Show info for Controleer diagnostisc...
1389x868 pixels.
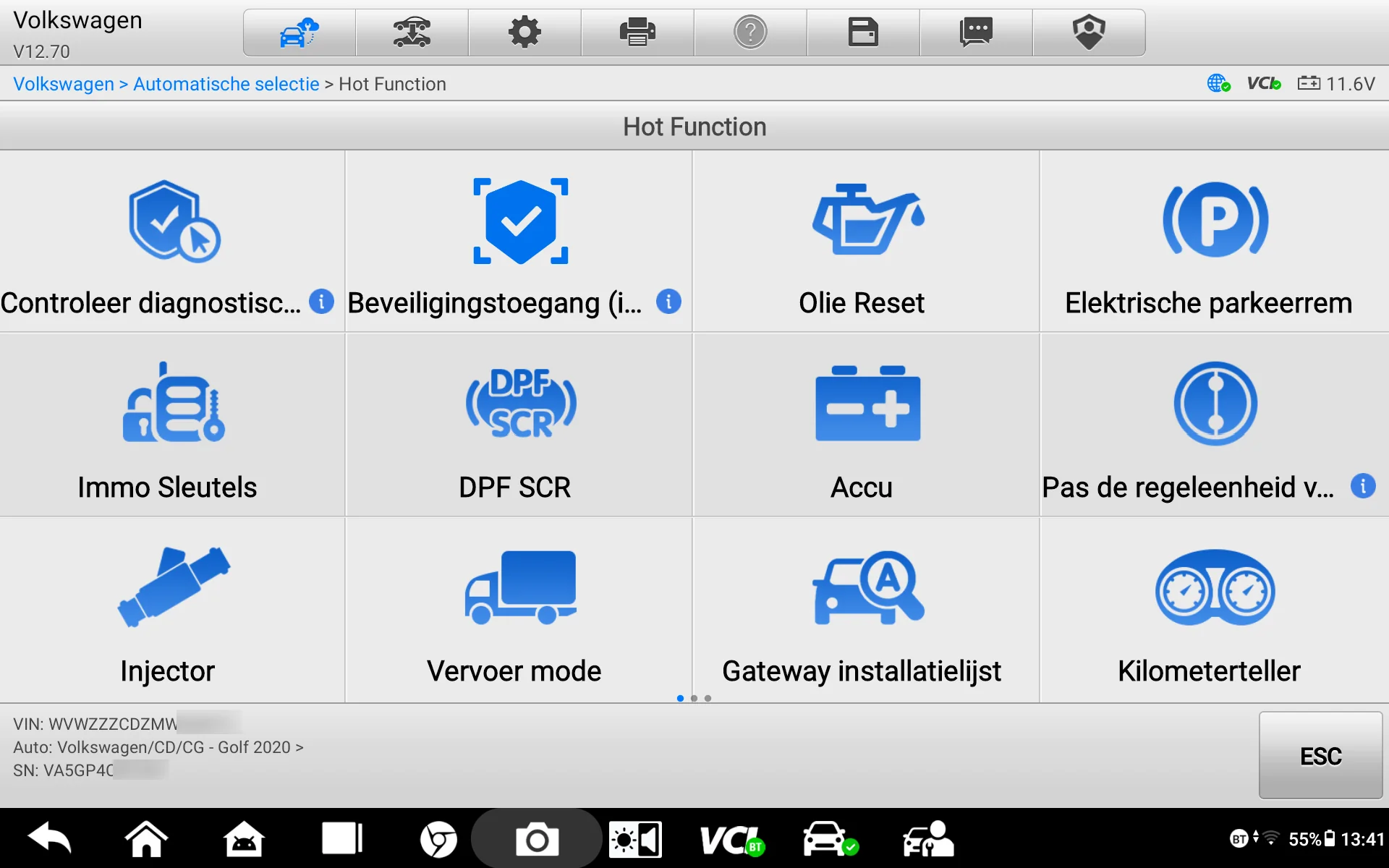click(321, 302)
